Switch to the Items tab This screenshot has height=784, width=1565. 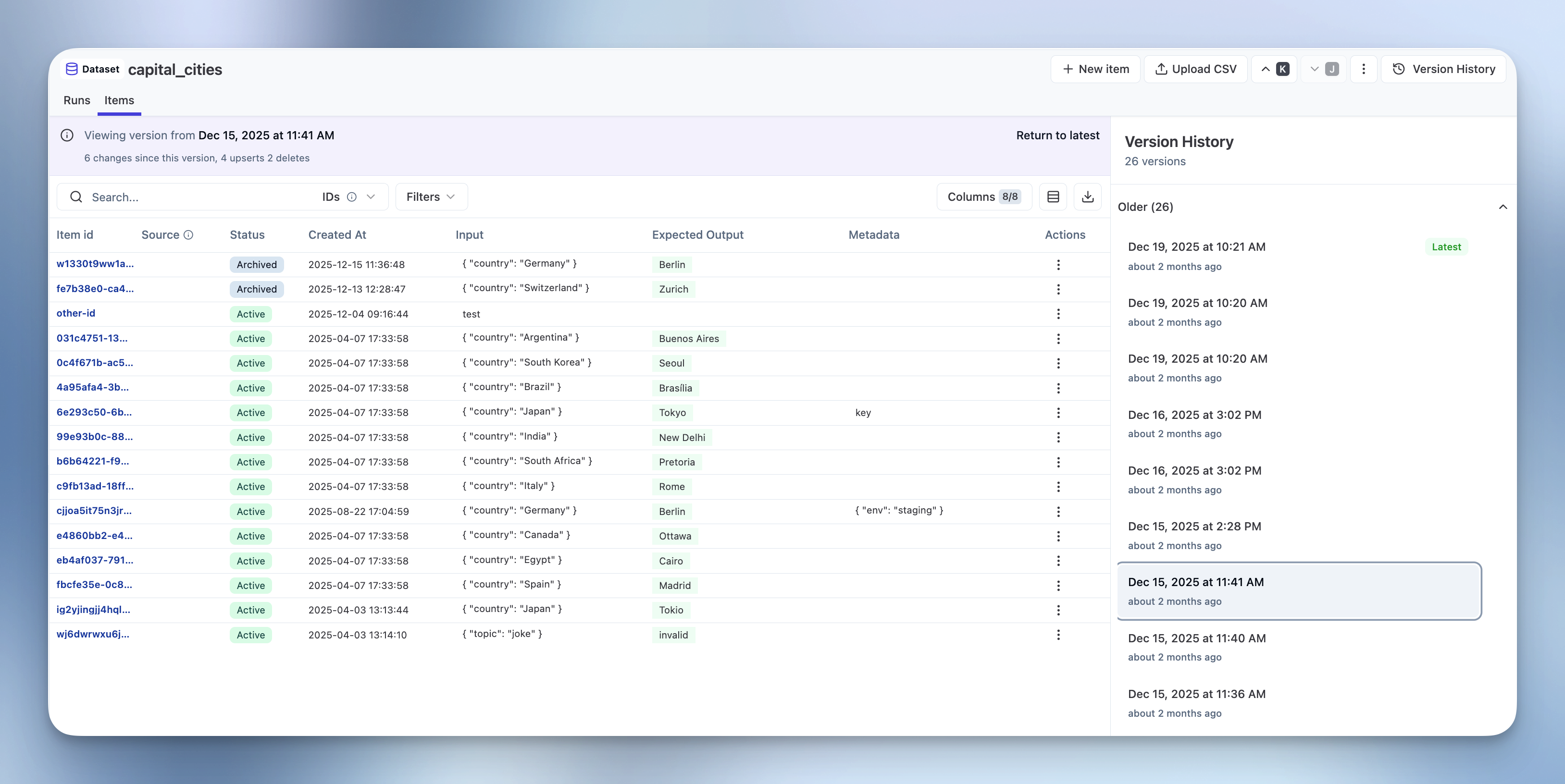(x=119, y=100)
